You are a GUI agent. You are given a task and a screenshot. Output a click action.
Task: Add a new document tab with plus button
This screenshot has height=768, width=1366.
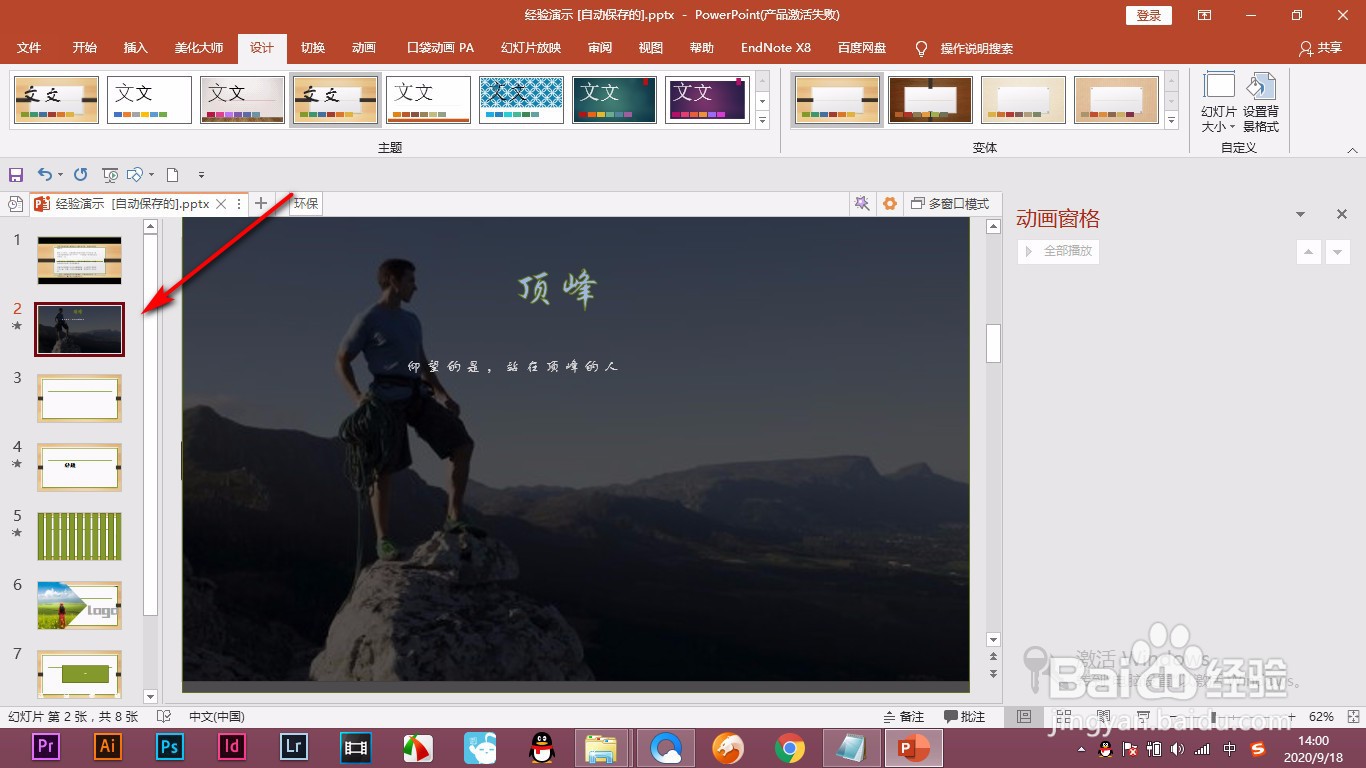261,204
